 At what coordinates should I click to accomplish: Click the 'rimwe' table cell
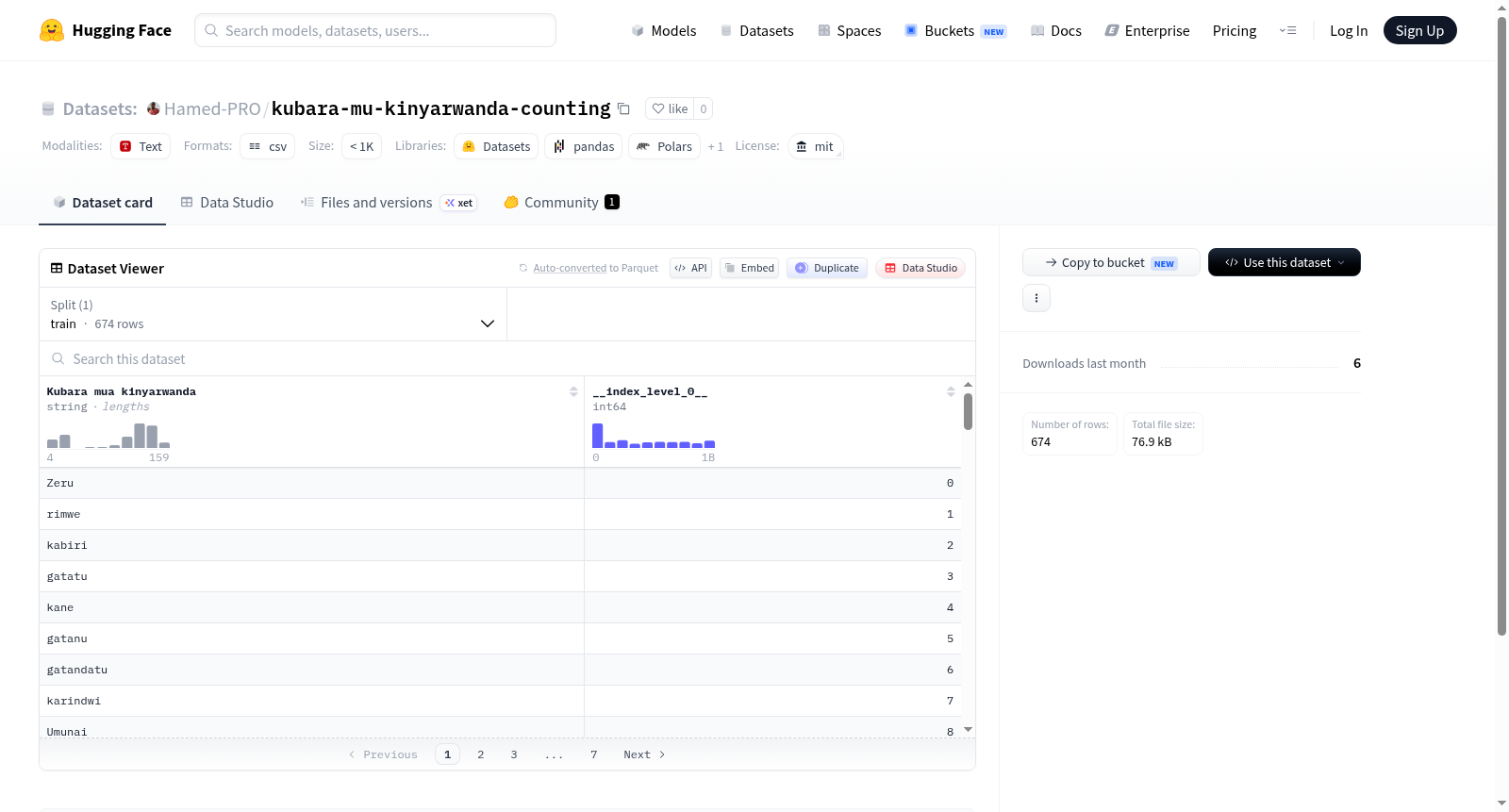311,514
